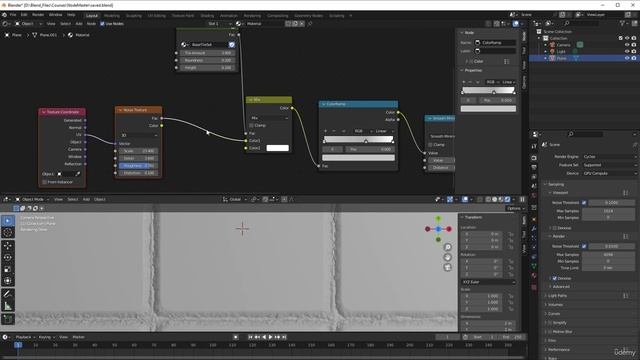
Task: Select the Cursor tool in viewport toolbar
Action: (8, 233)
